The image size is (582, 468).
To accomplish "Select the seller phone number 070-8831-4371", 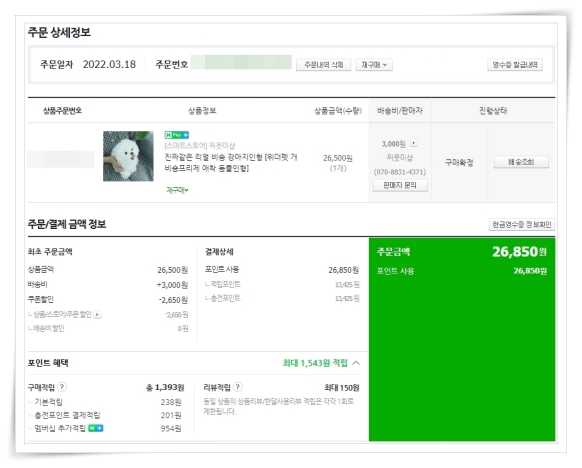I will [400, 172].
